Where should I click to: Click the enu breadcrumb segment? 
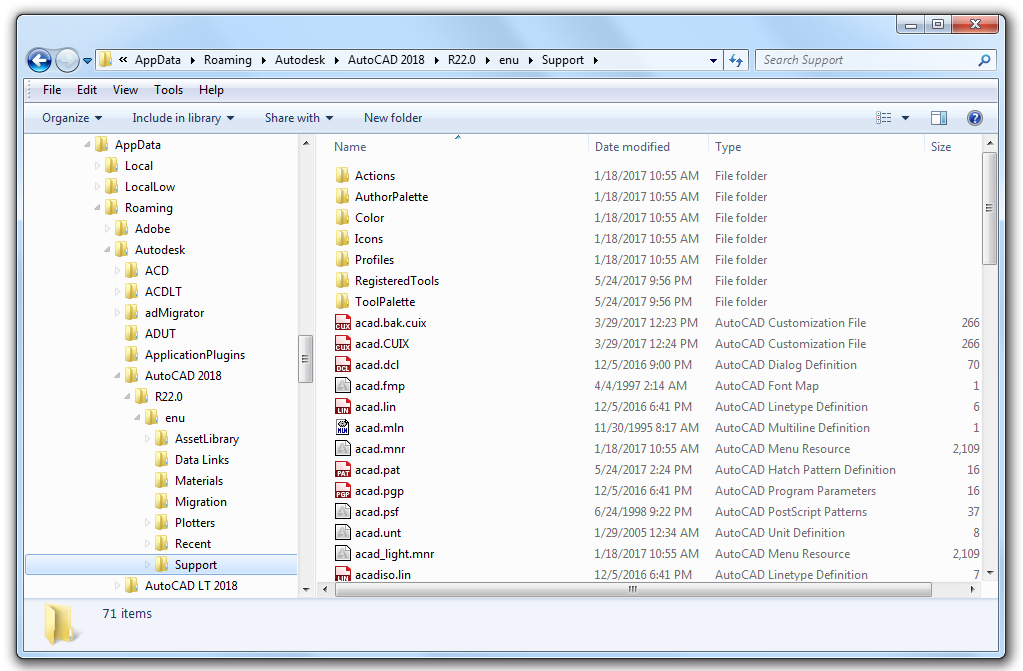pyautogui.click(x=509, y=60)
